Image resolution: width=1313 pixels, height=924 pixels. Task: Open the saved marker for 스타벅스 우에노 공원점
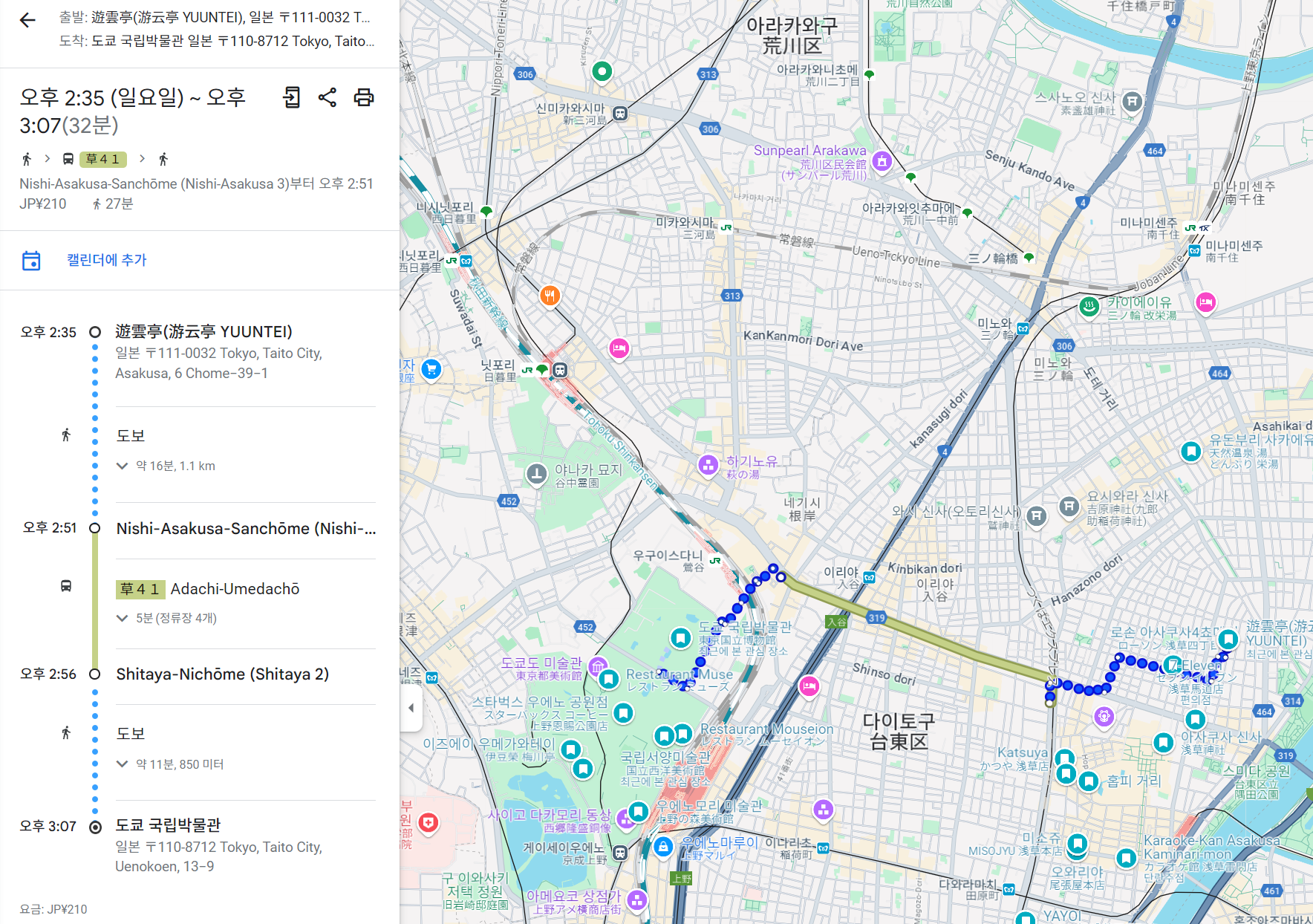coord(623,713)
